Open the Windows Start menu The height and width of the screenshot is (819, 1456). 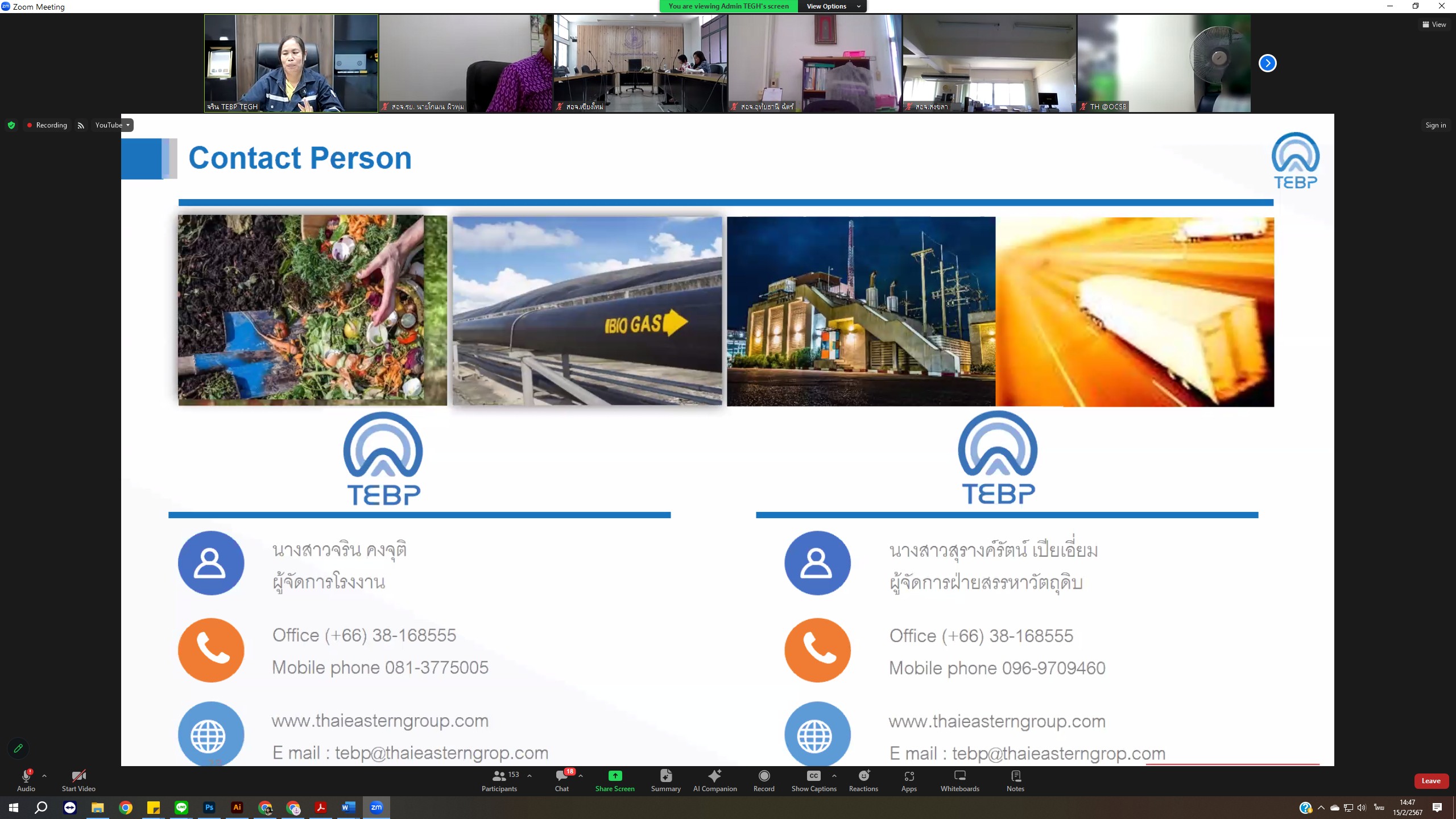(14, 808)
